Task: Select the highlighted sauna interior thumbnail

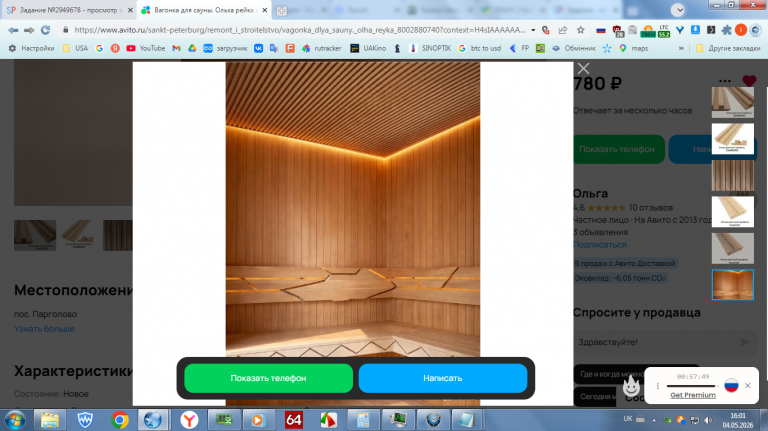Action: point(733,285)
